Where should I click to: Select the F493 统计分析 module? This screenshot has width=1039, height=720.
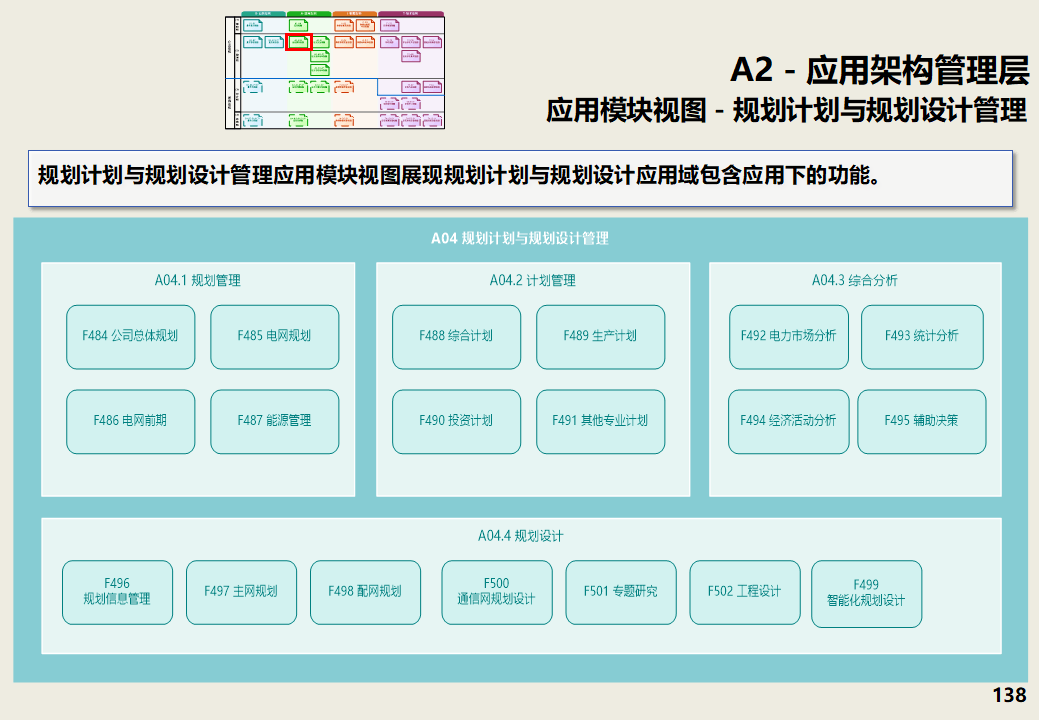(x=922, y=336)
